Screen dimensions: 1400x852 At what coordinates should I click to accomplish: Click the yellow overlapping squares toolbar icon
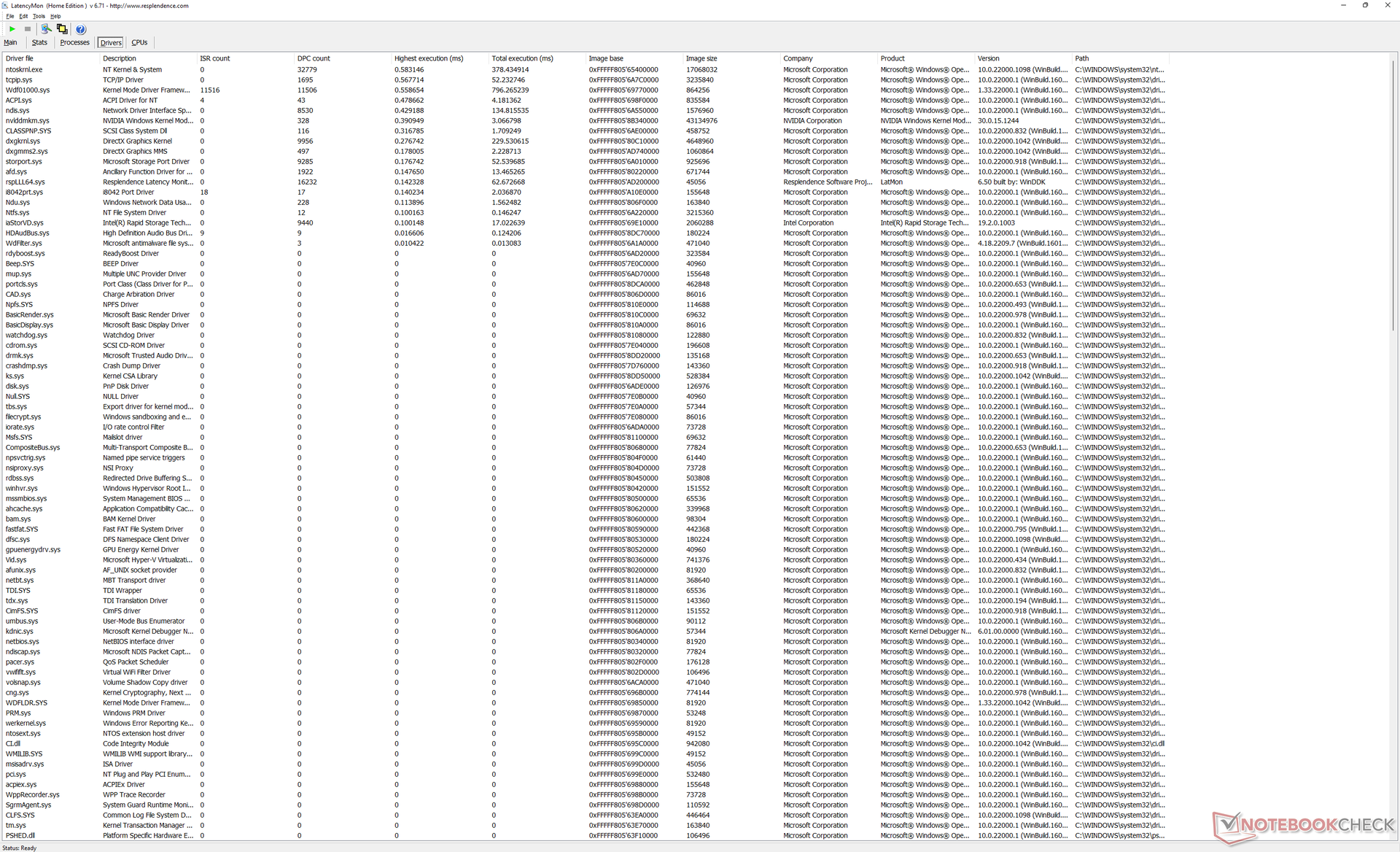click(62, 29)
